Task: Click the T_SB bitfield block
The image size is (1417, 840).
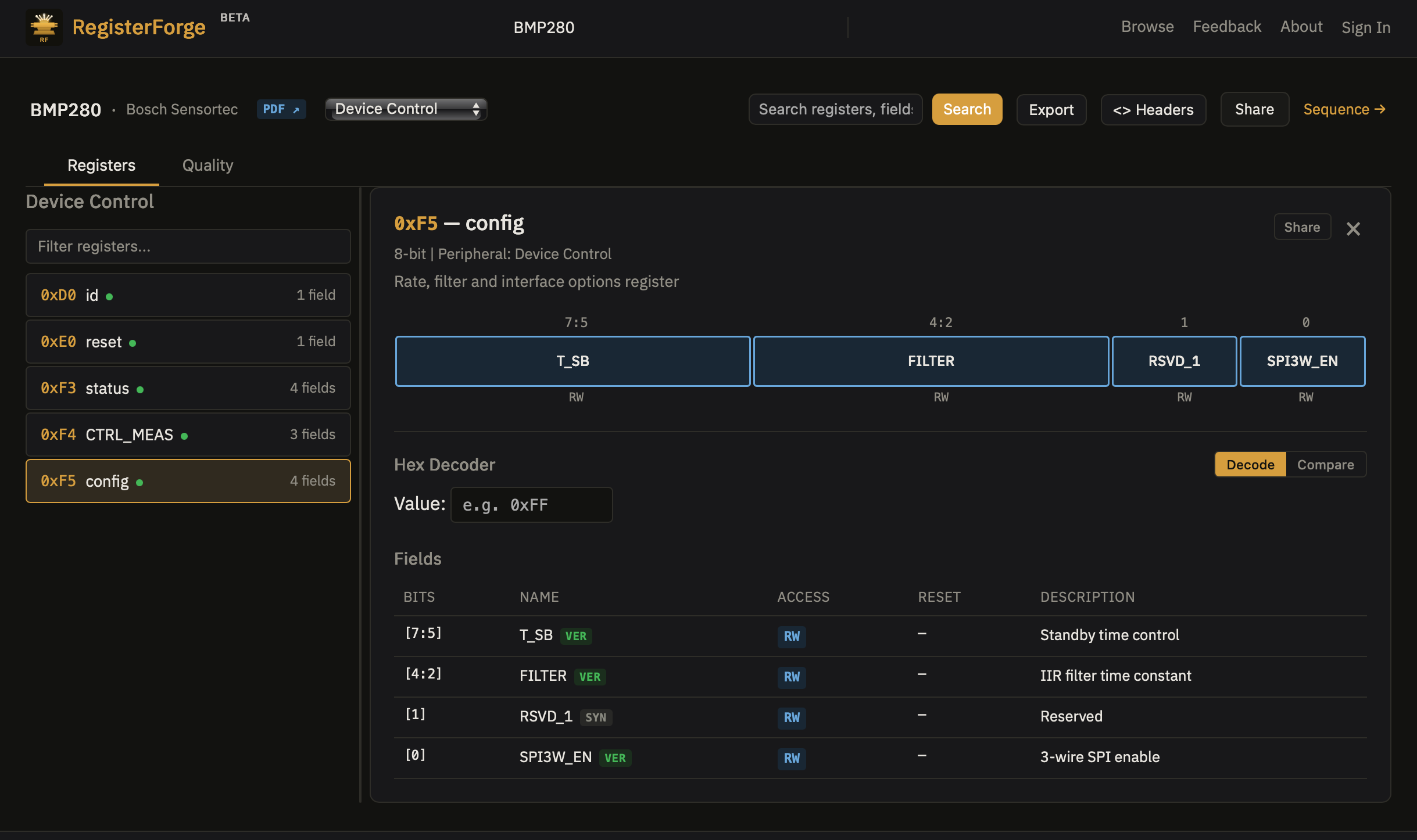Action: 572,361
